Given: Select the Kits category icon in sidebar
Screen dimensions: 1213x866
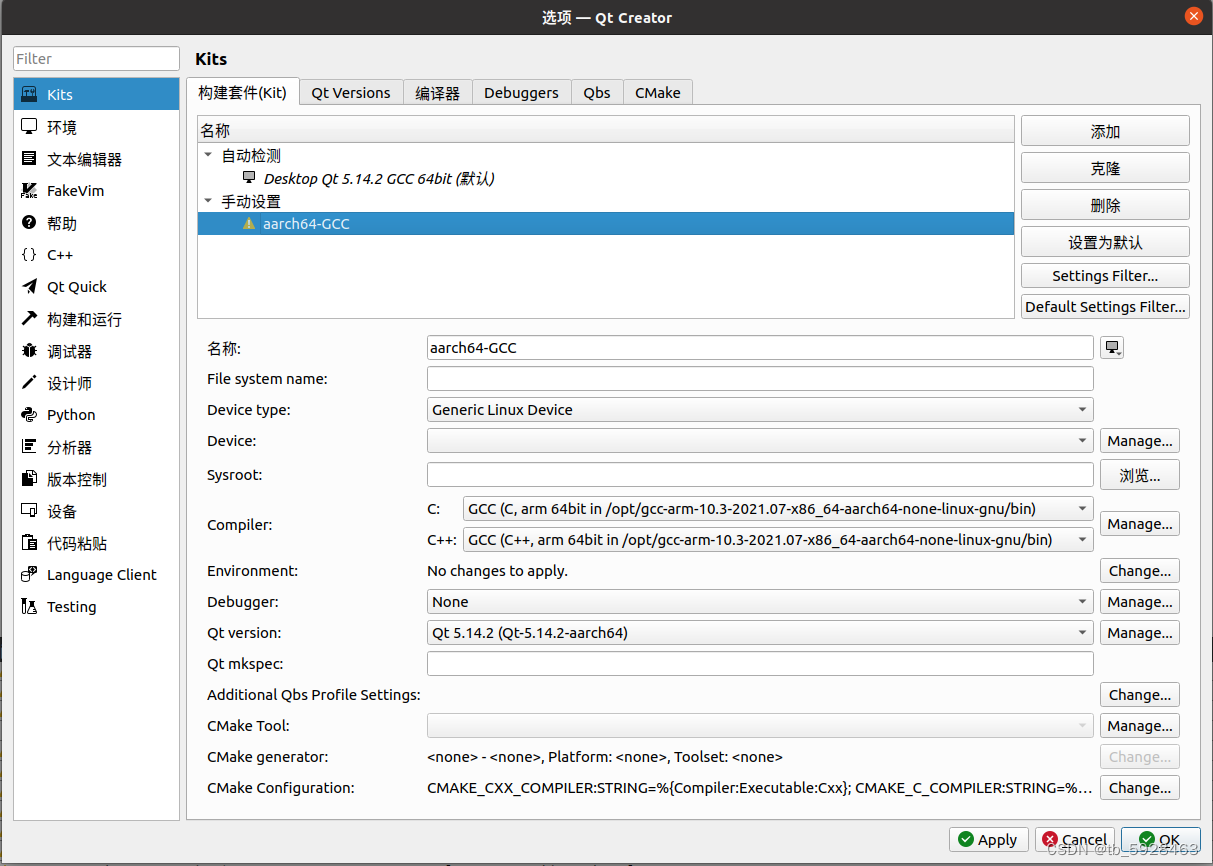Looking at the screenshot, I should pyautogui.click(x=29, y=94).
